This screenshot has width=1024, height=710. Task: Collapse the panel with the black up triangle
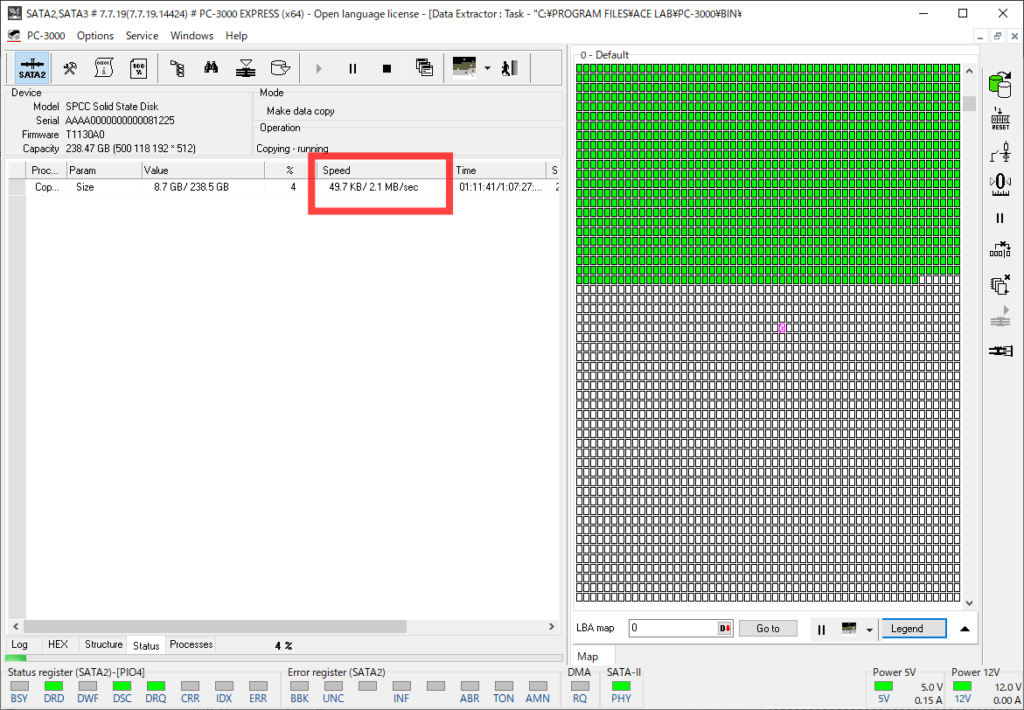pos(965,628)
